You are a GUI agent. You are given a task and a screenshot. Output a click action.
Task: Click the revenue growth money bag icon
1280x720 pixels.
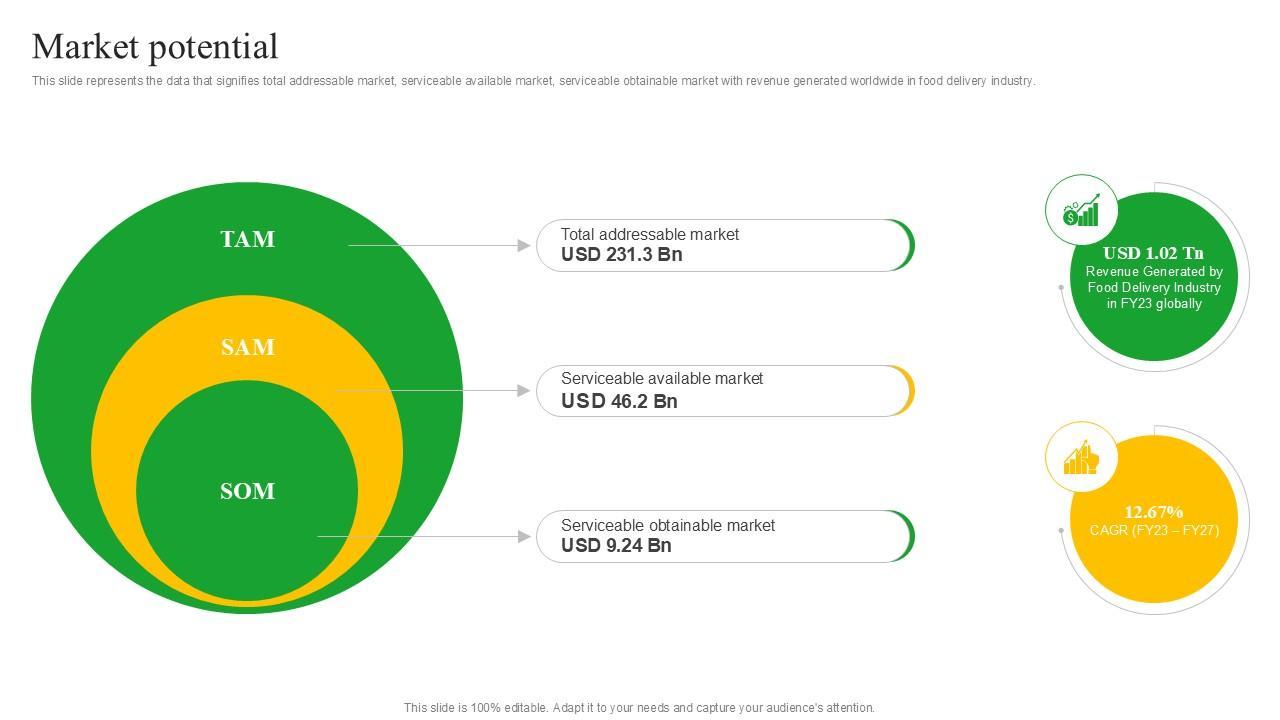click(1081, 211)
